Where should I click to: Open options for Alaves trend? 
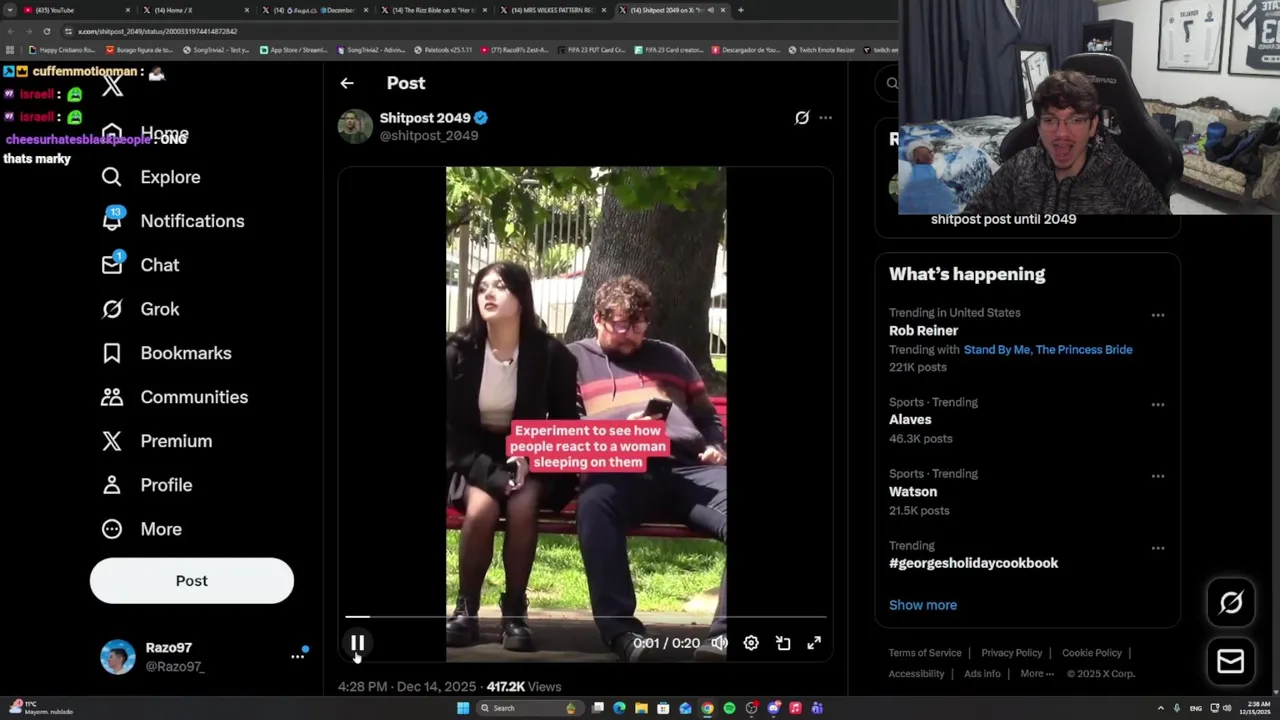[1157, 405]
